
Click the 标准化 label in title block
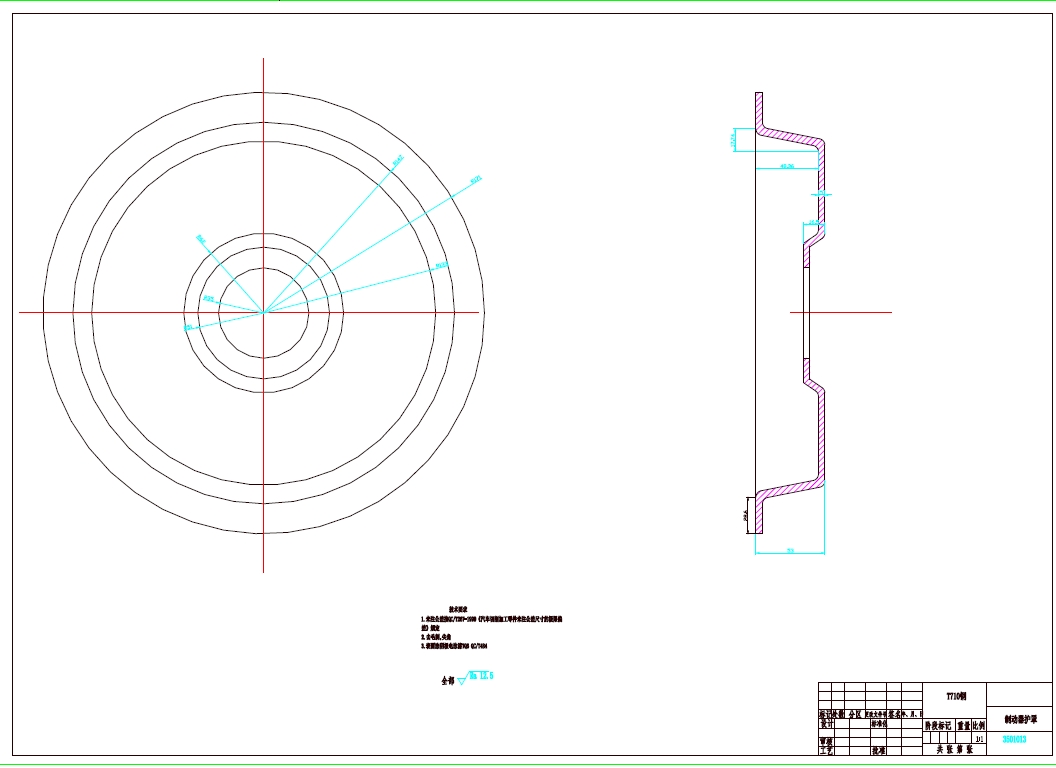[x=879, y=724]
